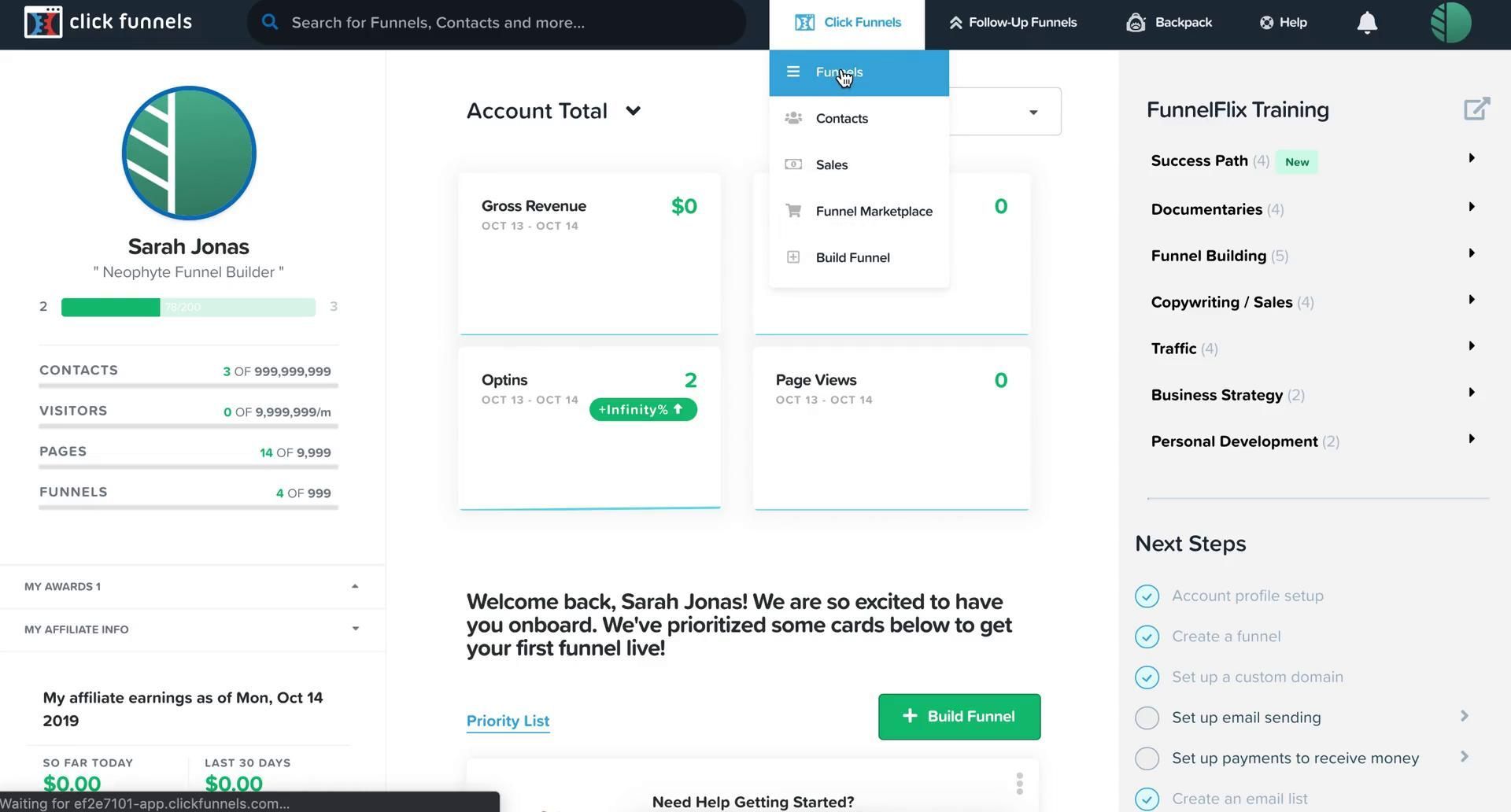Toggle the Set up email sending checkbox

coord(1147,718)
